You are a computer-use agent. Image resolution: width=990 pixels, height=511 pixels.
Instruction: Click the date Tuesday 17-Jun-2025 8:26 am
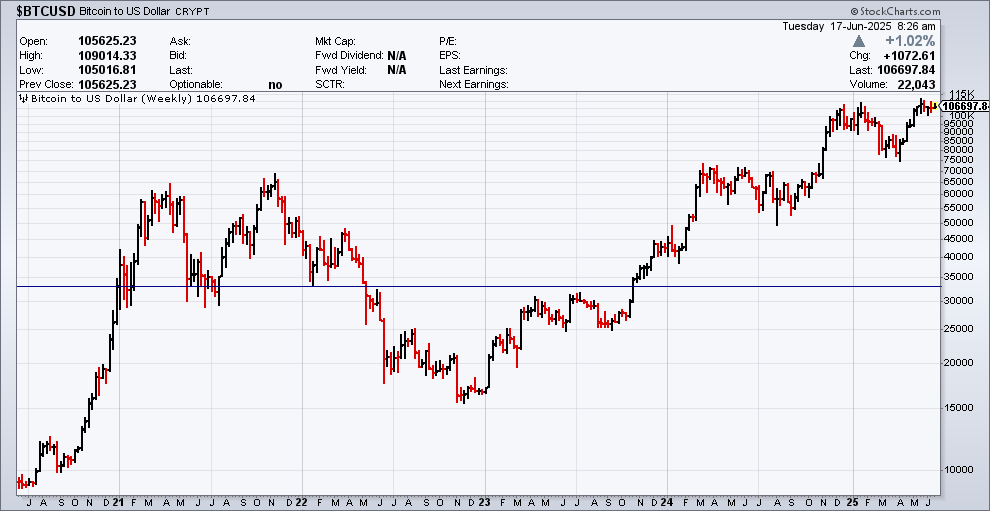[859, 26]
